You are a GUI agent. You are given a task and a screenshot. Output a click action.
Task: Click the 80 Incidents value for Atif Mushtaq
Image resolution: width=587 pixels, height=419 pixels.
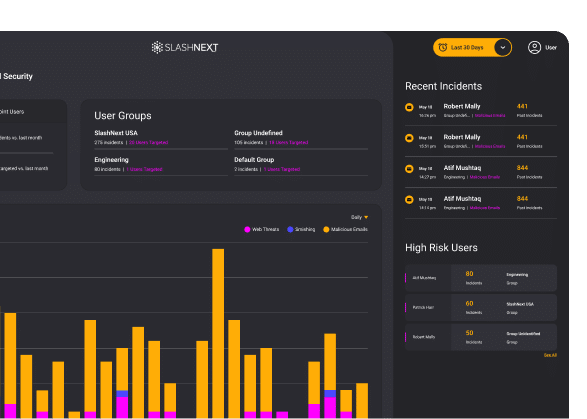(469, 274)
